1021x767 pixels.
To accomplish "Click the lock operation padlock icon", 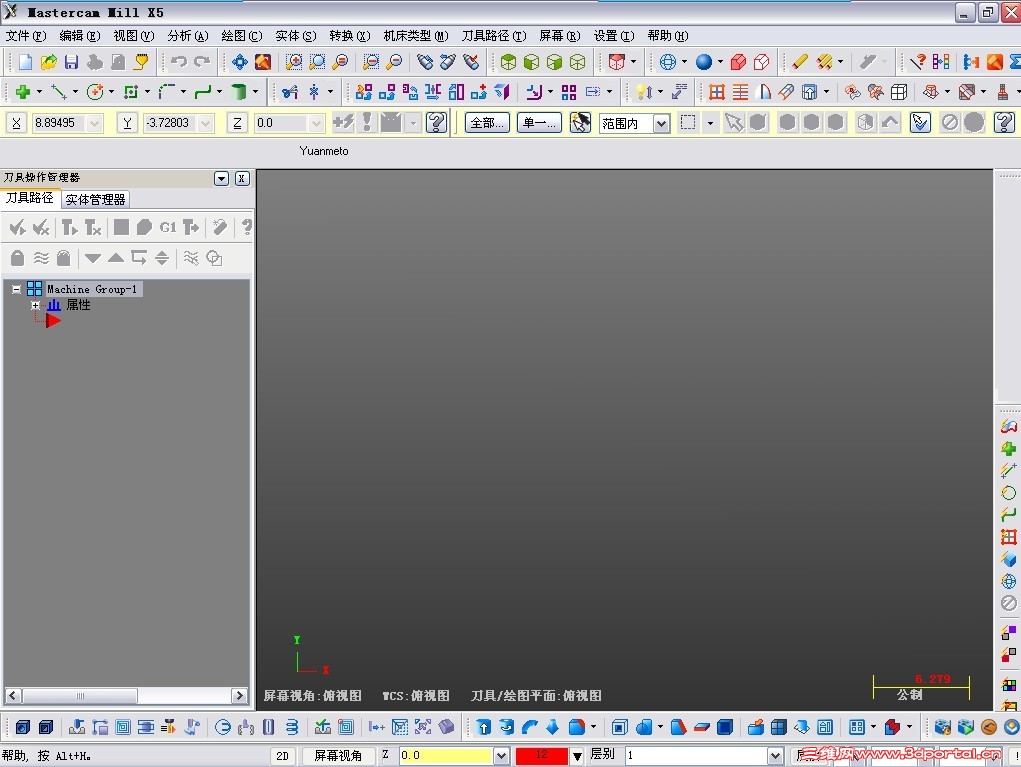I will pyautogui.click(x=18, y=258).
